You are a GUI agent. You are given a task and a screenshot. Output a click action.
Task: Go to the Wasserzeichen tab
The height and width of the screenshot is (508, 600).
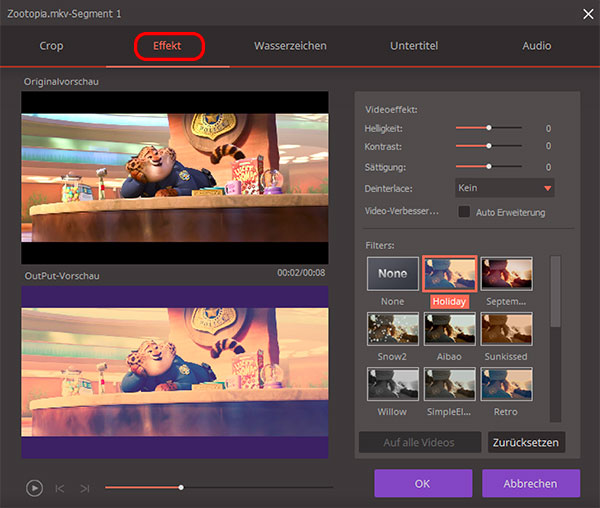[x=290, y=46]
